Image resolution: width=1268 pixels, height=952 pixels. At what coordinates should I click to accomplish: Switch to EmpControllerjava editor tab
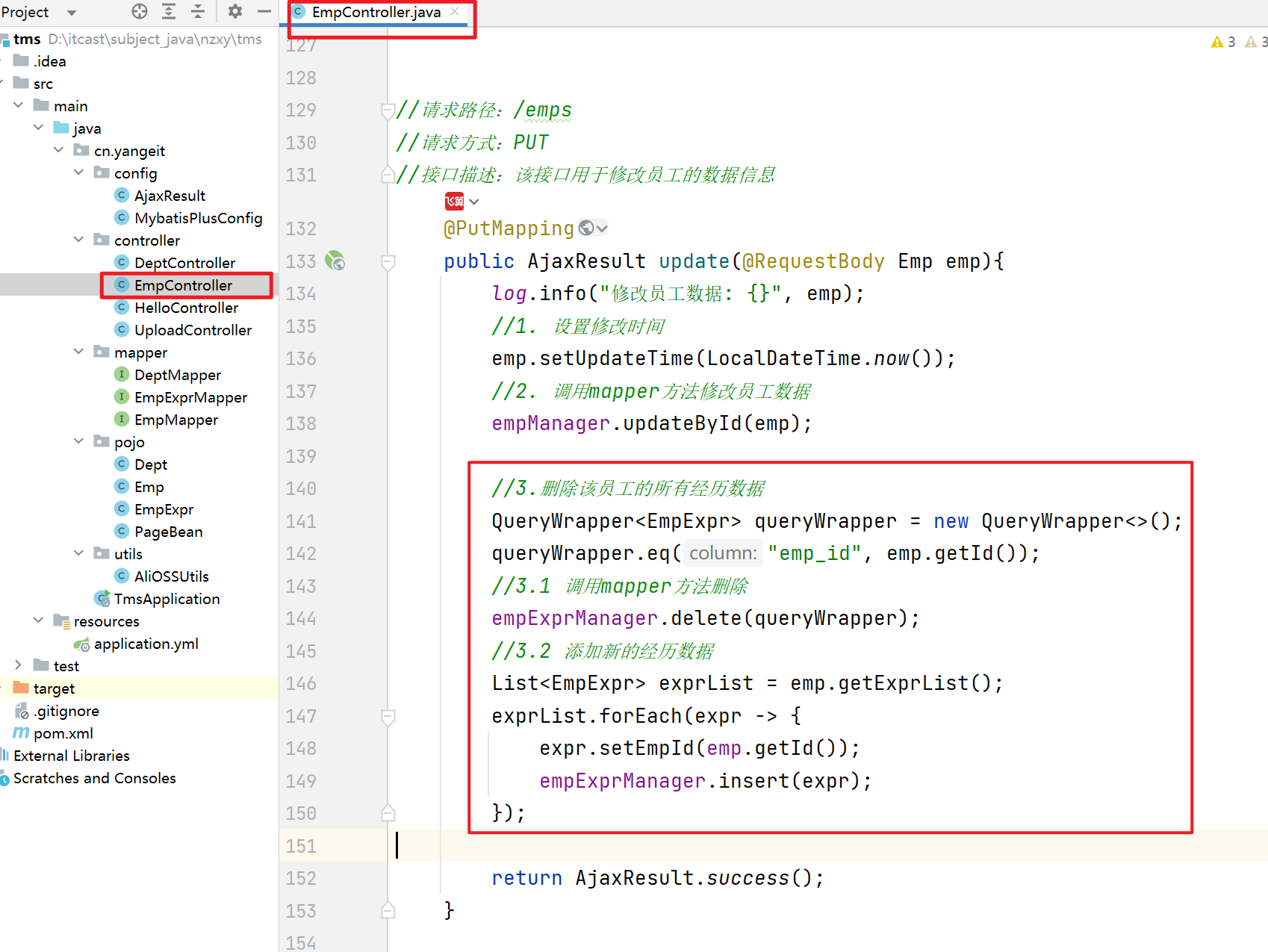click(376, 12)
